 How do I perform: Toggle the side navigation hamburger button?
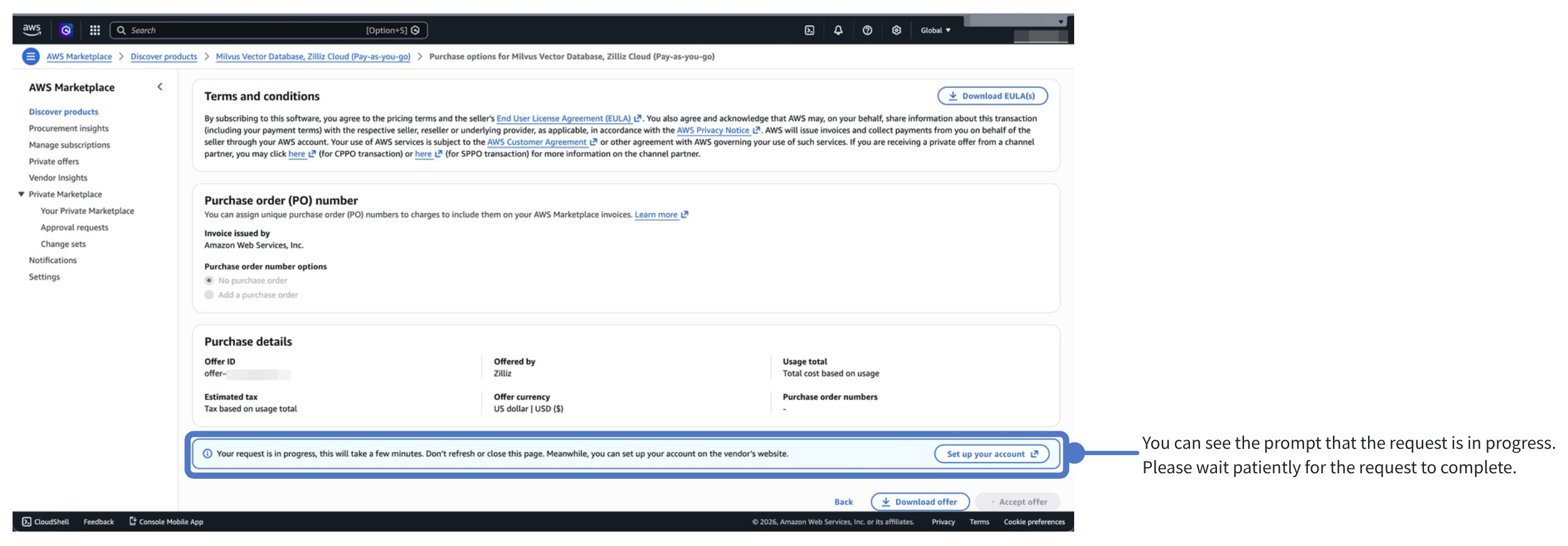pos(31,56)
